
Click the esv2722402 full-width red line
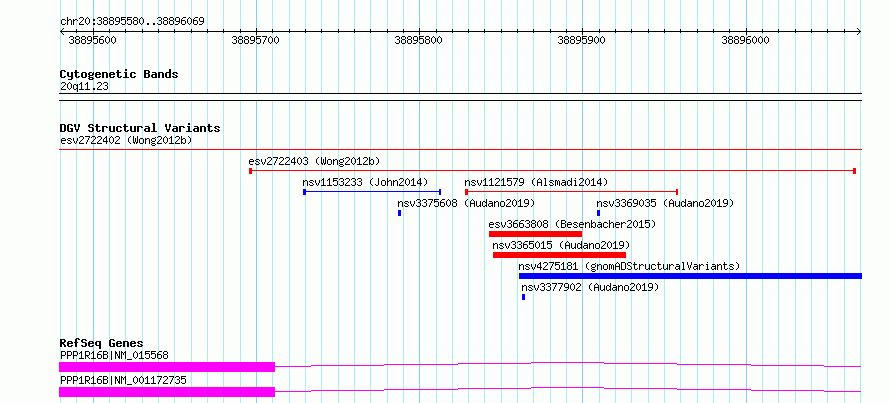(x=460, y=150)
